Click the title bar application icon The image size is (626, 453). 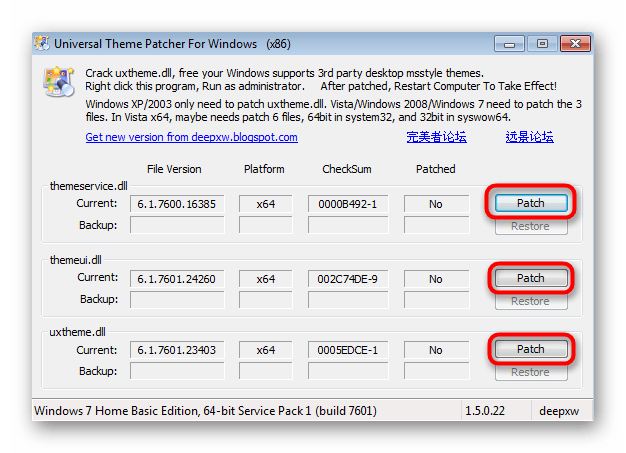(42, 43)
